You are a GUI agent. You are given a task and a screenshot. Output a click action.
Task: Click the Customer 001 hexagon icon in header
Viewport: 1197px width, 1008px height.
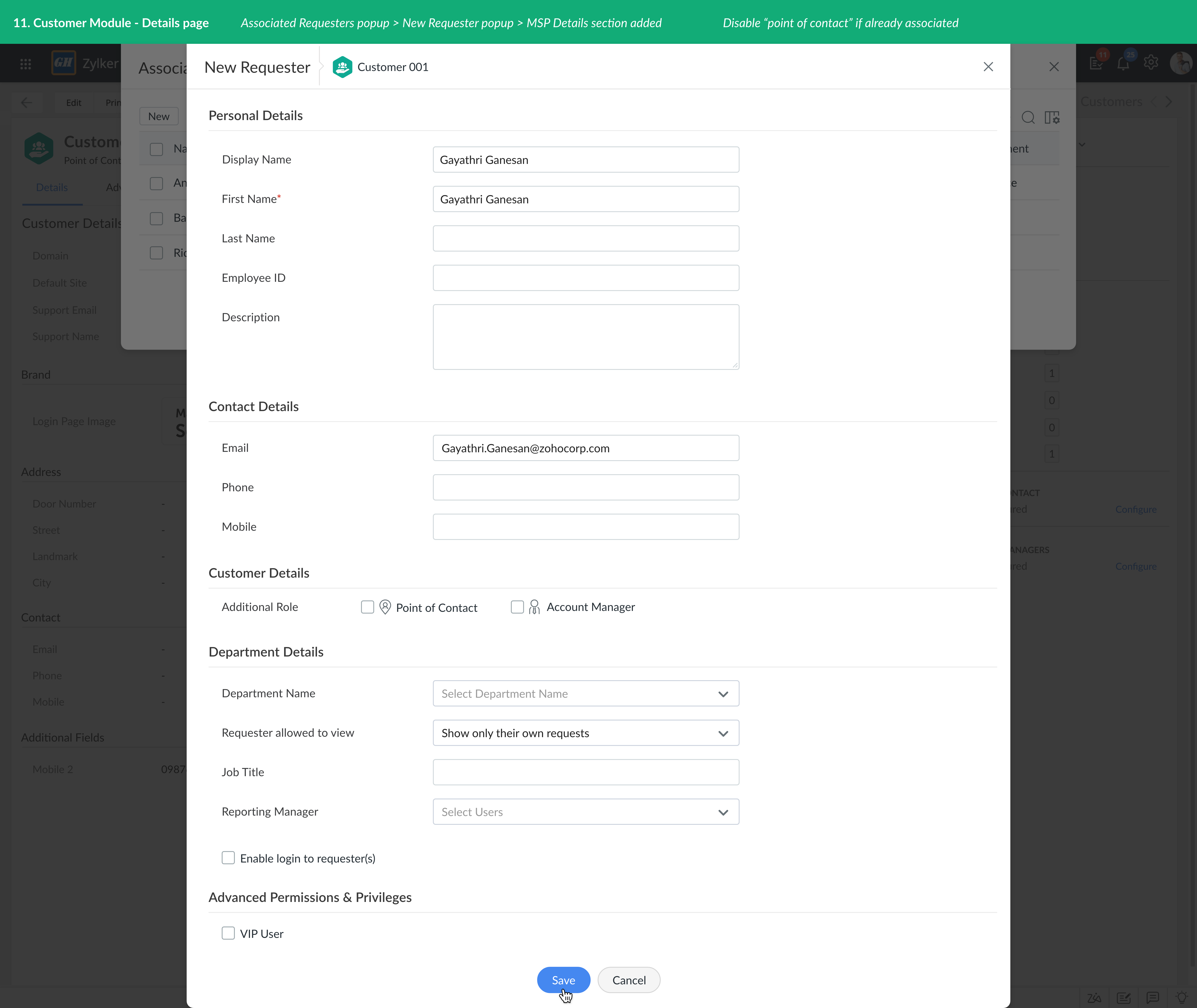pyautogui.click(x=342, y=67)
